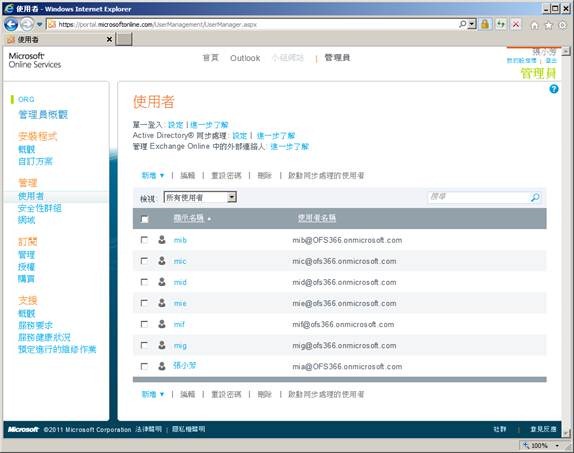
Task: Sort by 使用者名稱 column header
Action: click(x=317, y=218)
